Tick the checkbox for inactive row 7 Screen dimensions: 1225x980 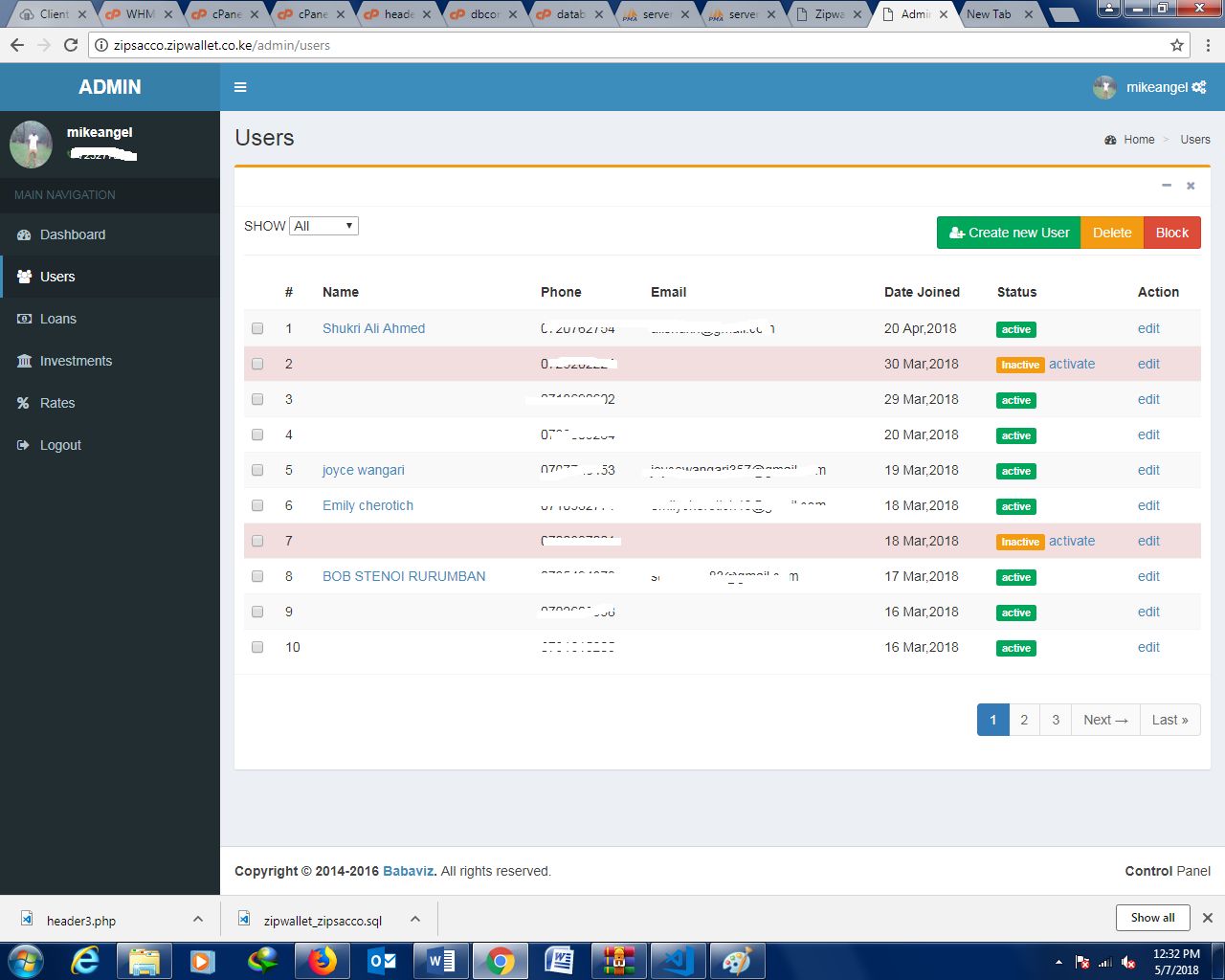tap(257, 541)
